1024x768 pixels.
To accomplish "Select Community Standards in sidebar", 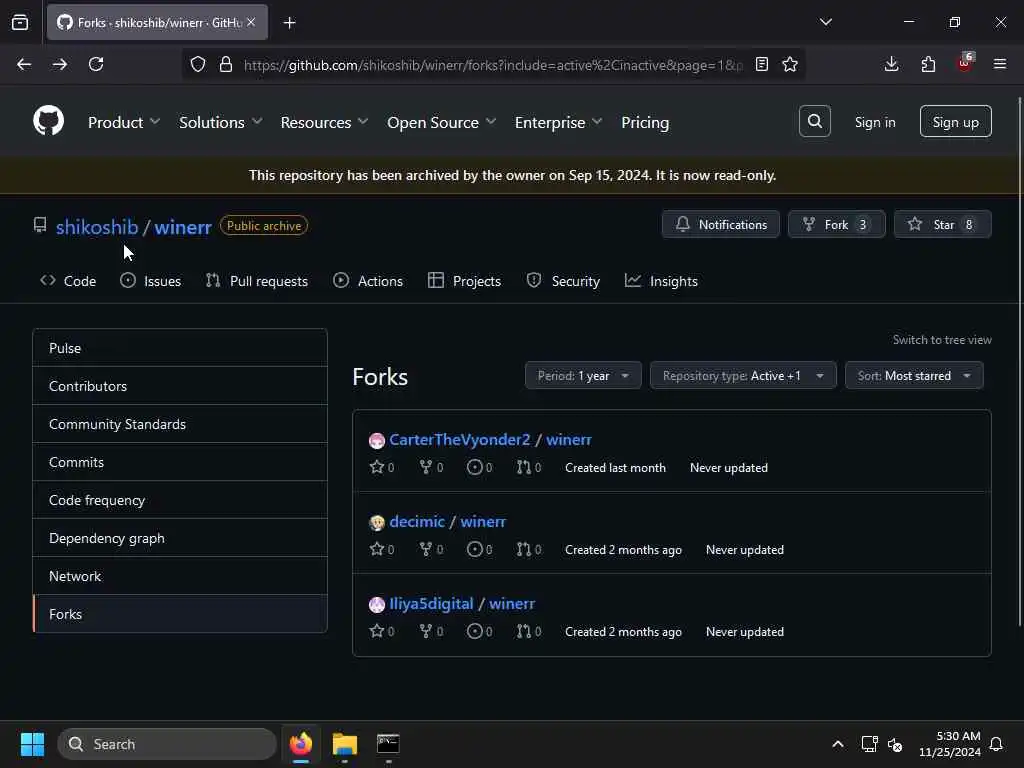I will point(180,424).
